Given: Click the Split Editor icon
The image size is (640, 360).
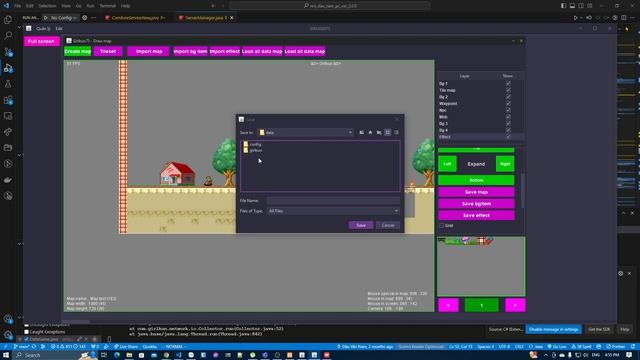Looking at the screenshot, I should [624, 18].
